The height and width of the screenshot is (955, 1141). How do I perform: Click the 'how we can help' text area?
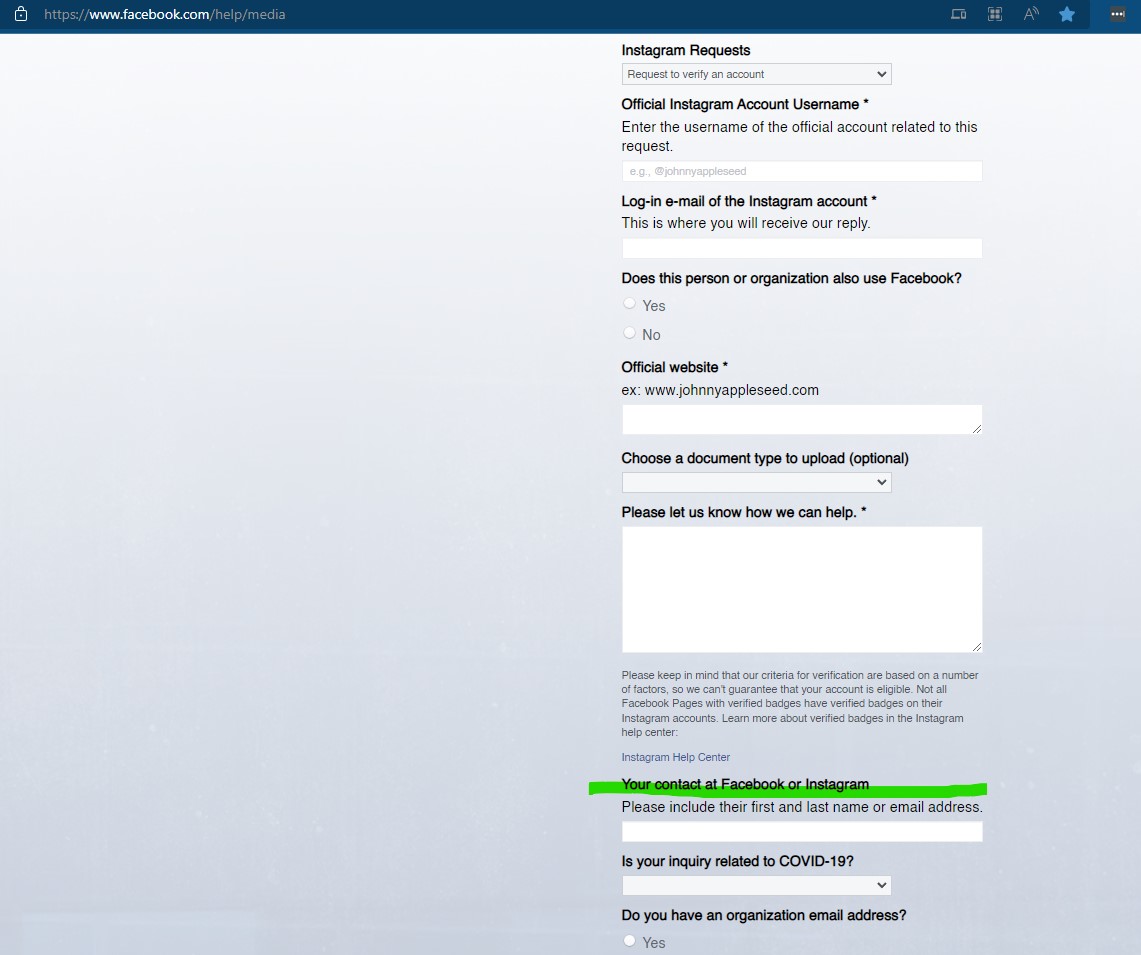[802, 590]
